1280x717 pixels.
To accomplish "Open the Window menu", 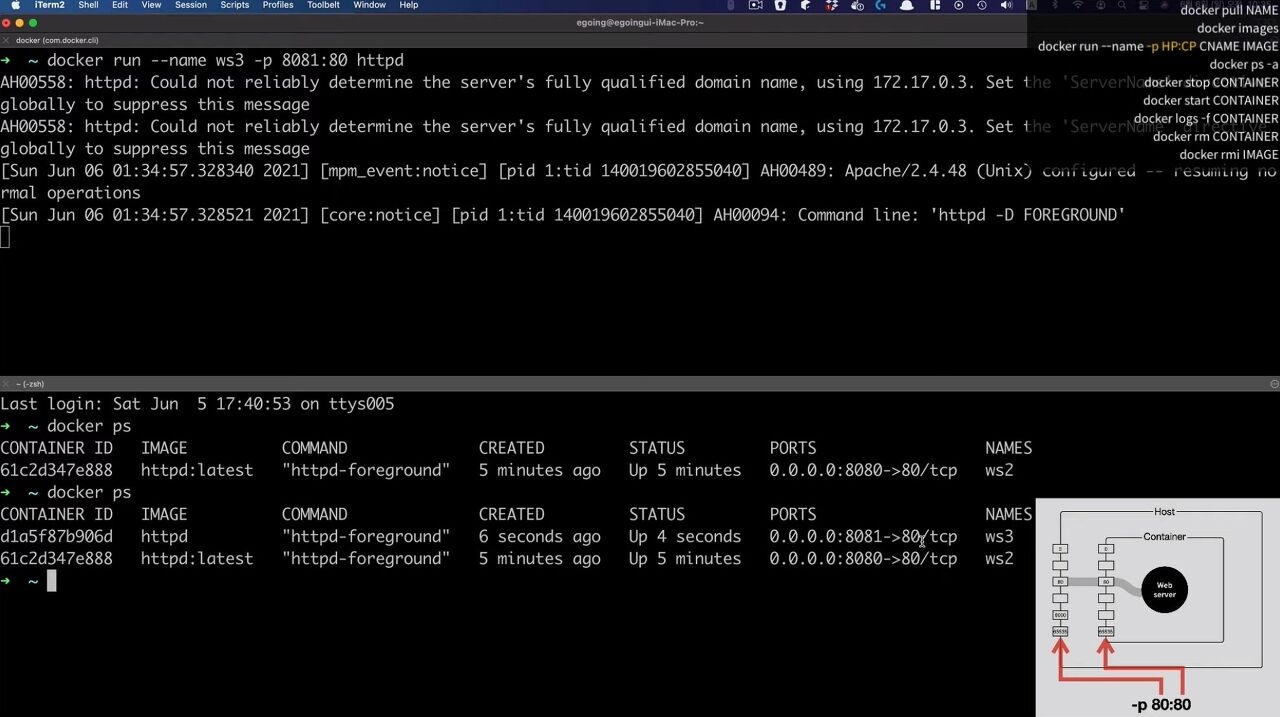I will click(369, 5).
